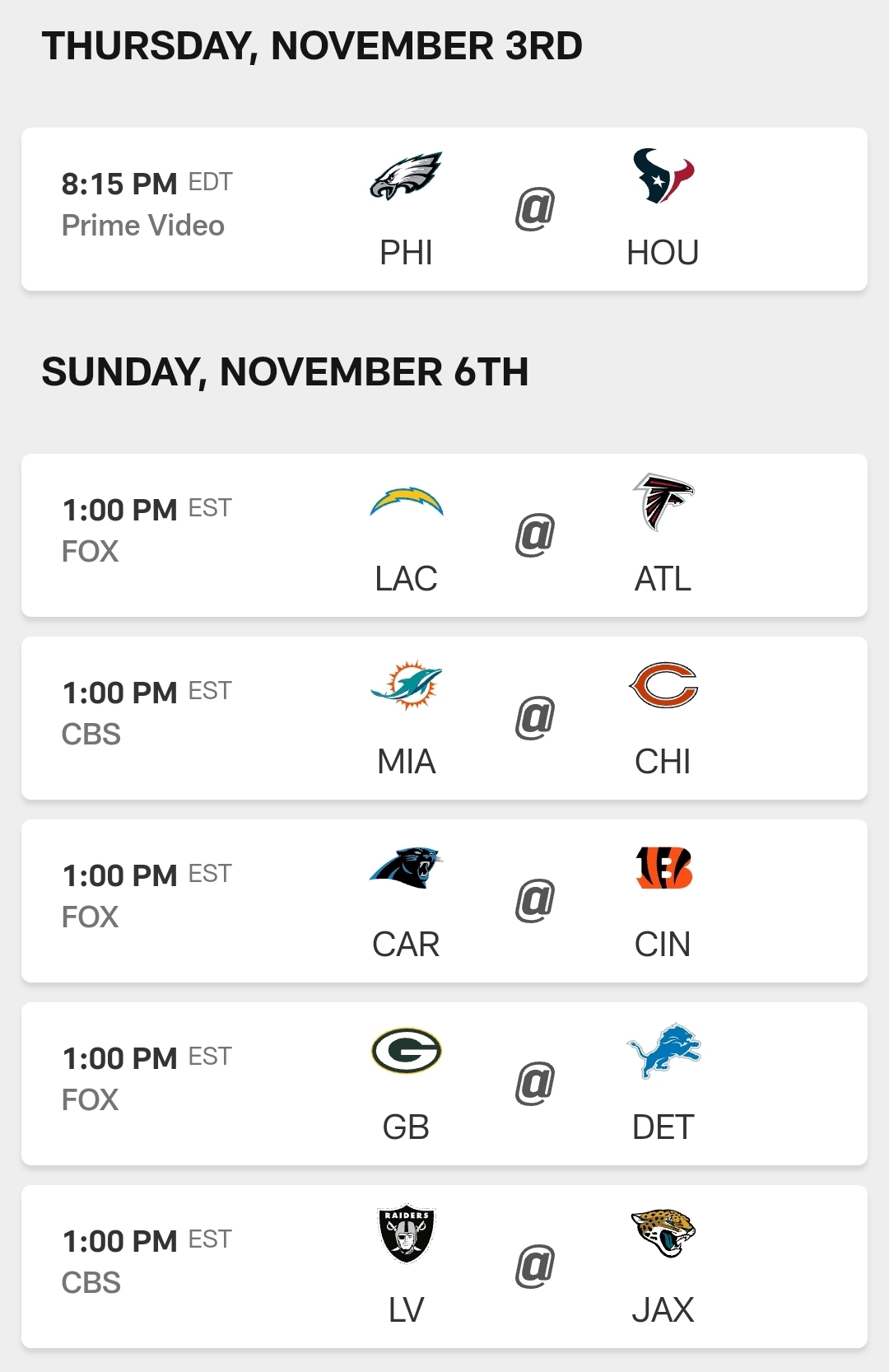Image resolution: width=889 pixels, height=1372 pixels.
Task: Tap the Detroit Lions logo
Action: click(x=663, y=1050)
